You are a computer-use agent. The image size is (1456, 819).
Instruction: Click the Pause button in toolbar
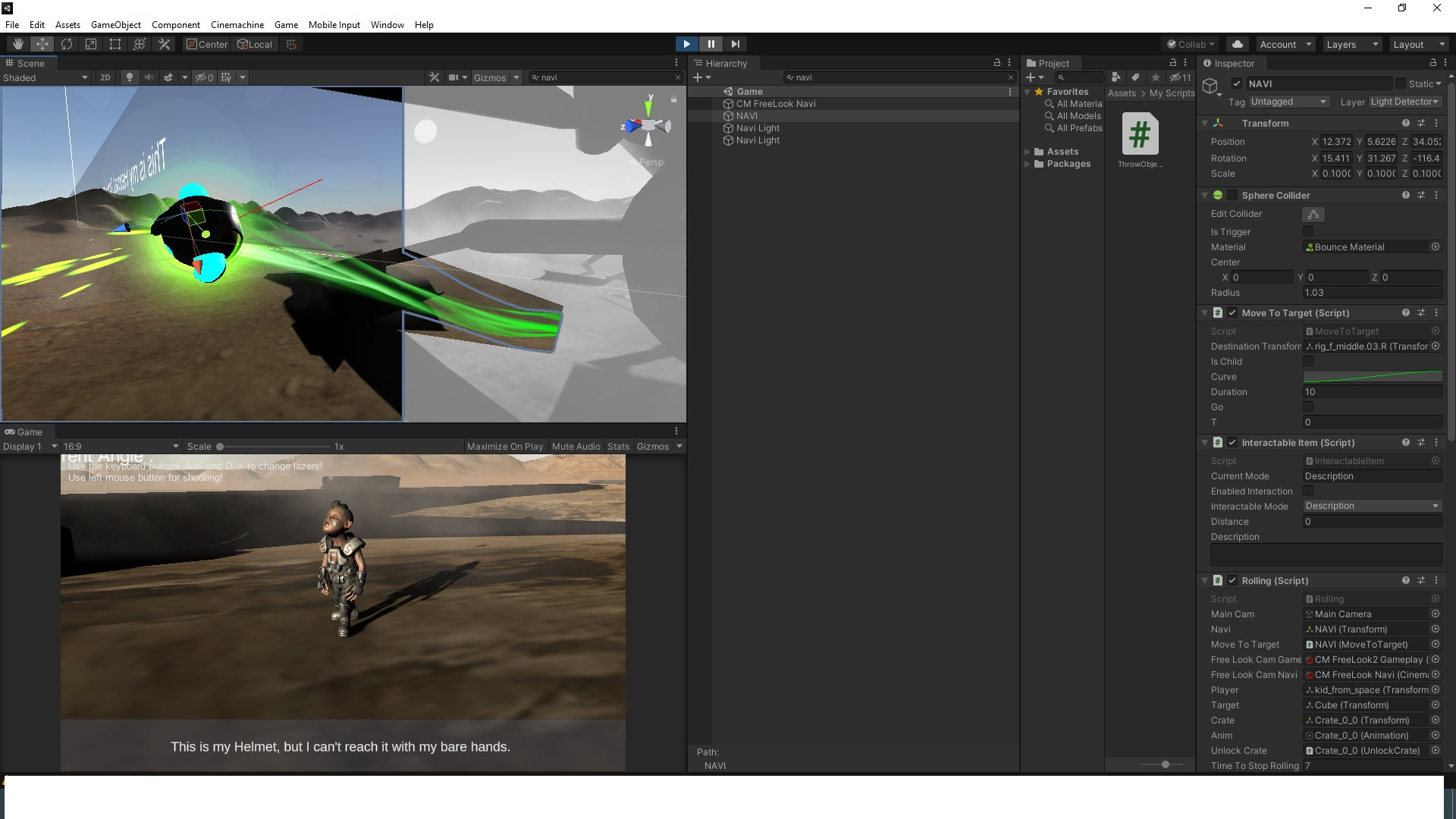tap(710, 44)
